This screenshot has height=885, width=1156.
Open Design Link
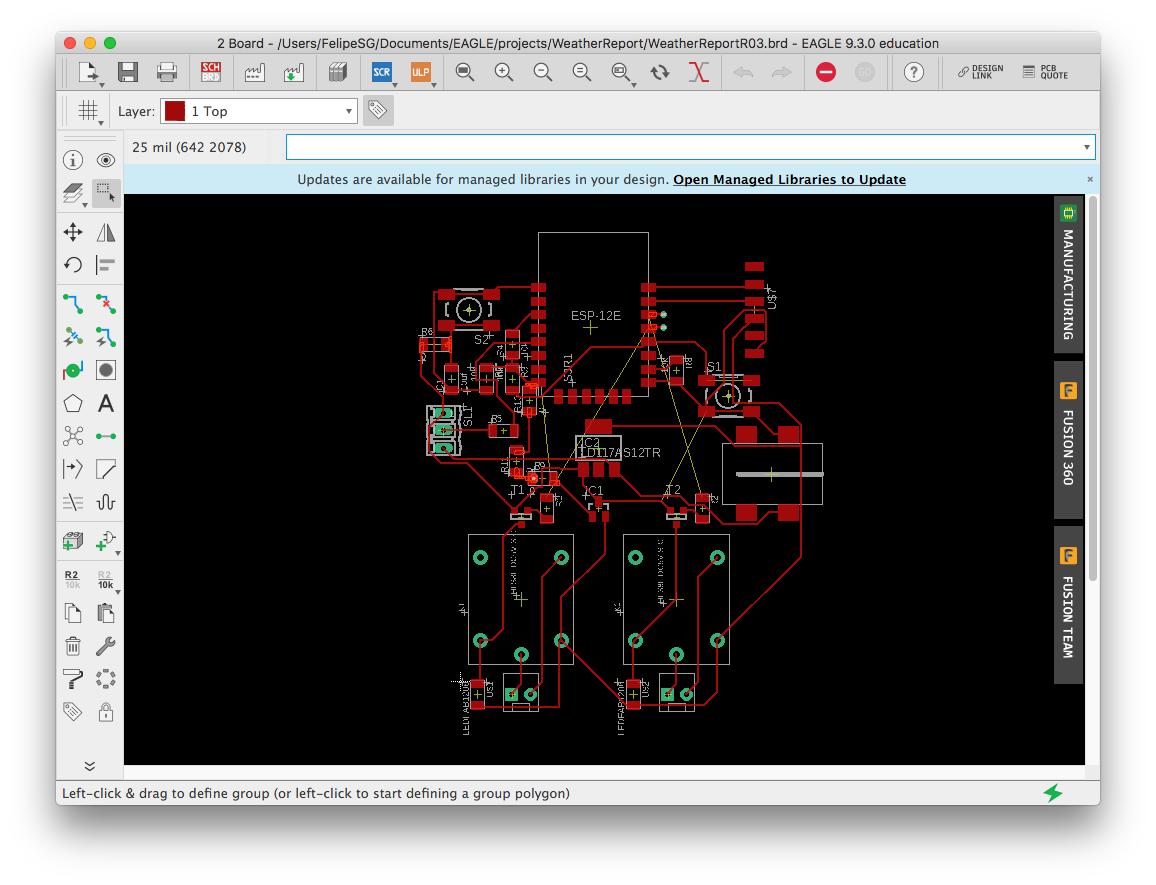pos(981,72)
